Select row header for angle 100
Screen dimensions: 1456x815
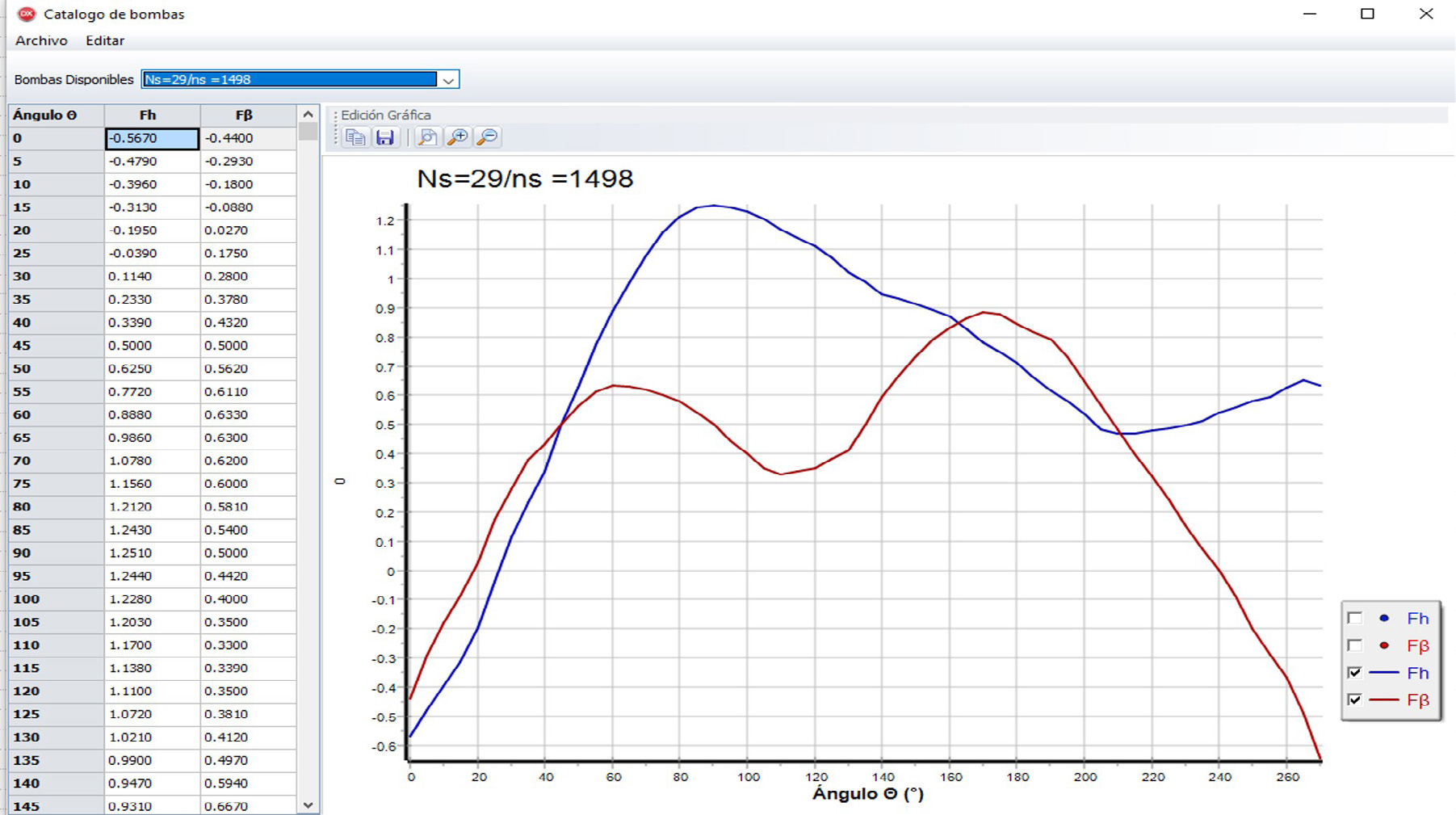[x=56, y=599]
